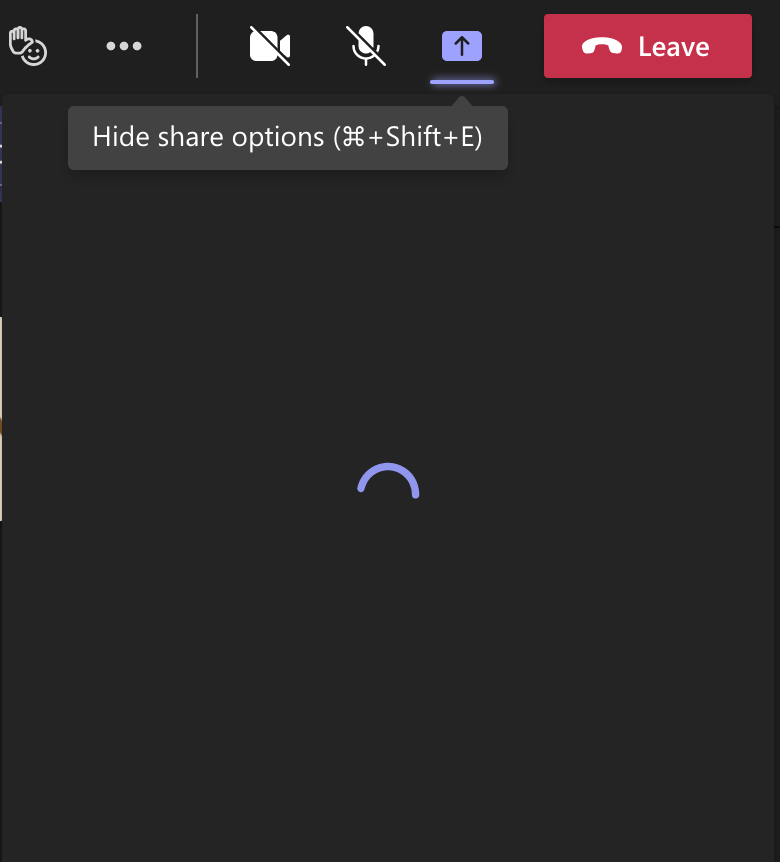Image resolution: width=780 pixels, height=862 pixels.
Task: Click the vertical divider beside camera icon
Action: pos(197,46)
